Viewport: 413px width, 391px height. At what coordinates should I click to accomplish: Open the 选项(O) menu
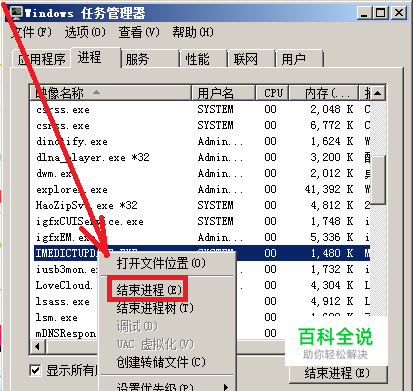pos(85,32)
